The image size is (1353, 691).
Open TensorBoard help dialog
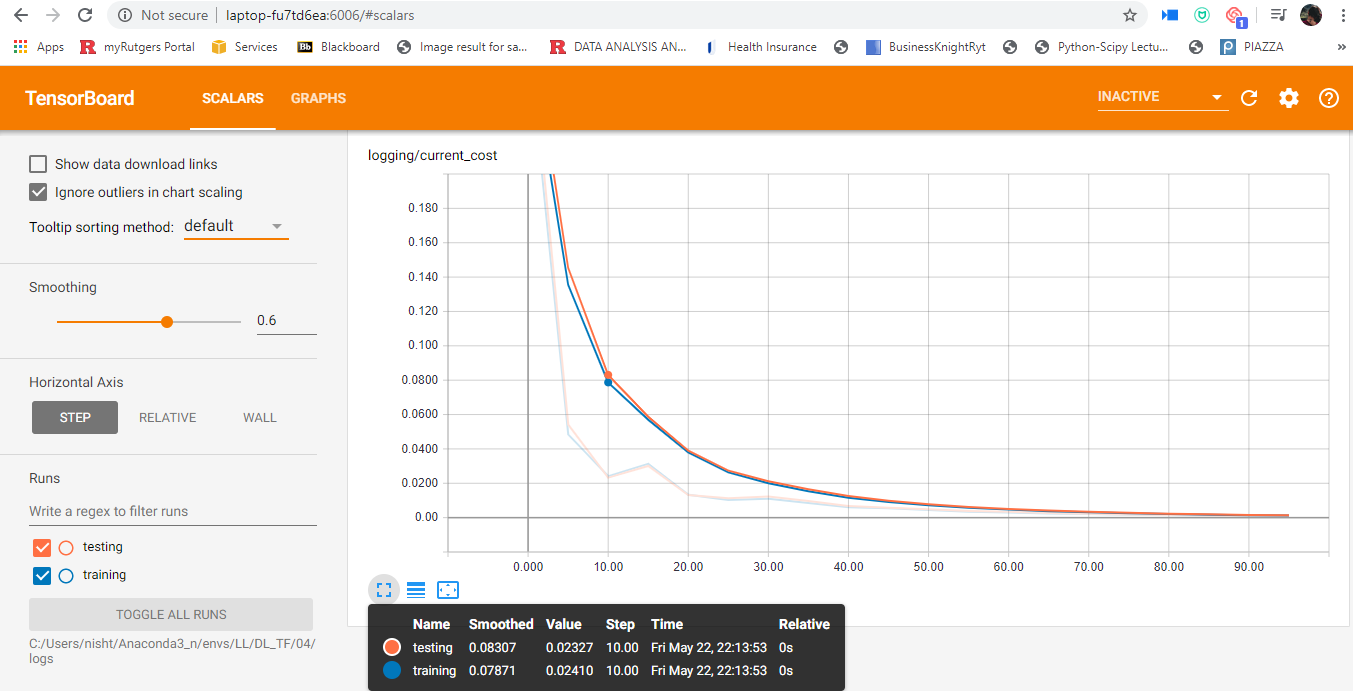(1328, 97)
